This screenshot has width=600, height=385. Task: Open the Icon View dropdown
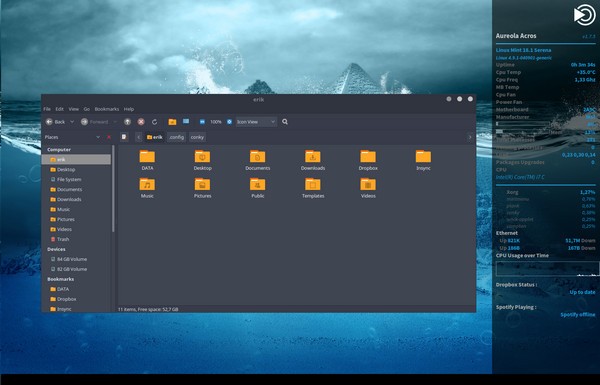click(256, 122)
